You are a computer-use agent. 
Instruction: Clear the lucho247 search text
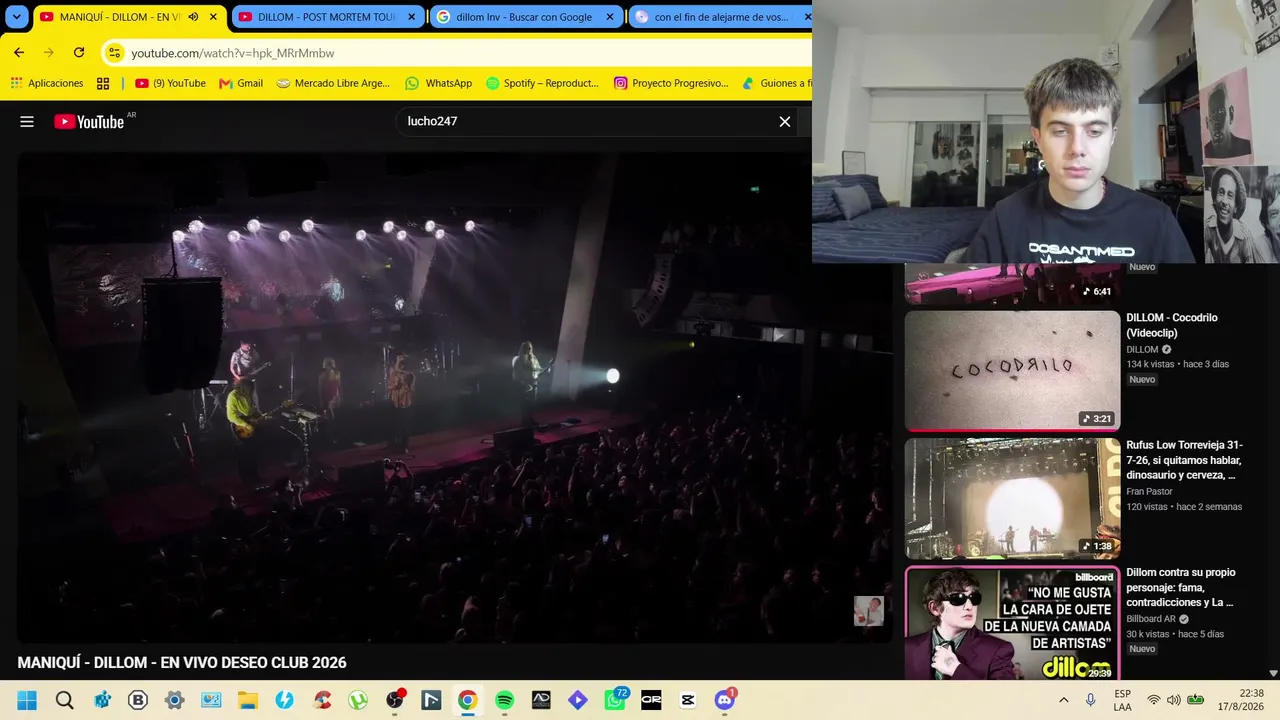(785, 122)
